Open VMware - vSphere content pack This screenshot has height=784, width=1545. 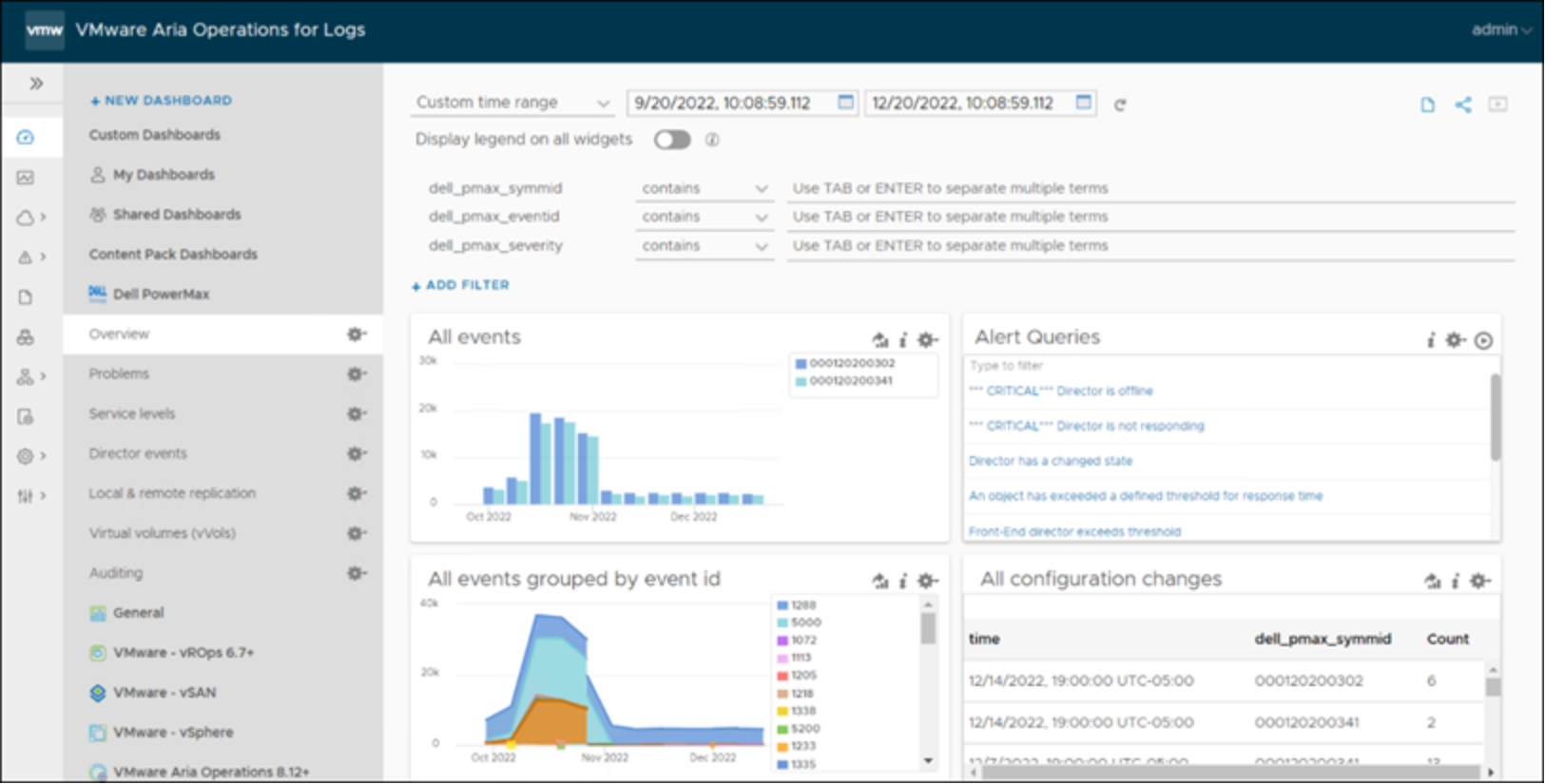click(161, 734)
